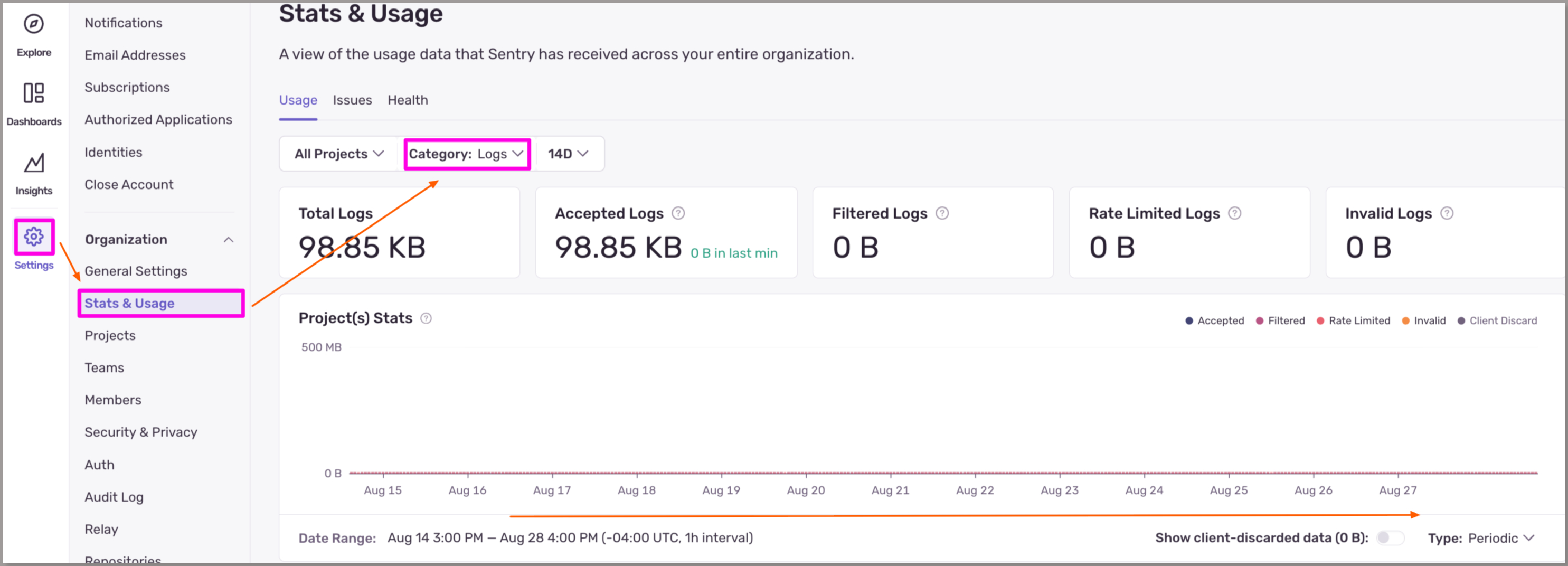Click the 98.85 KB Accepted Logs value
Image resolution: width=1568 pixels, height=566 pixels.
(618, 247)
